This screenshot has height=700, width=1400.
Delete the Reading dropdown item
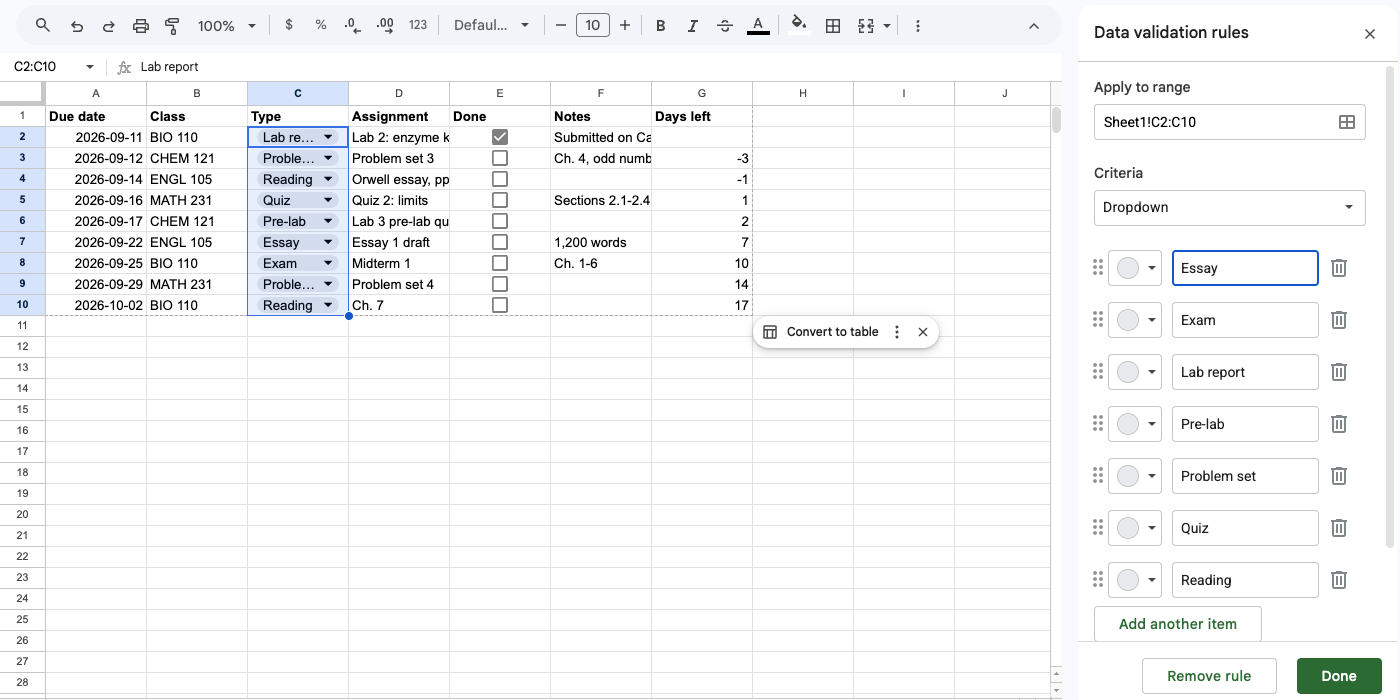click(1339, 580)
